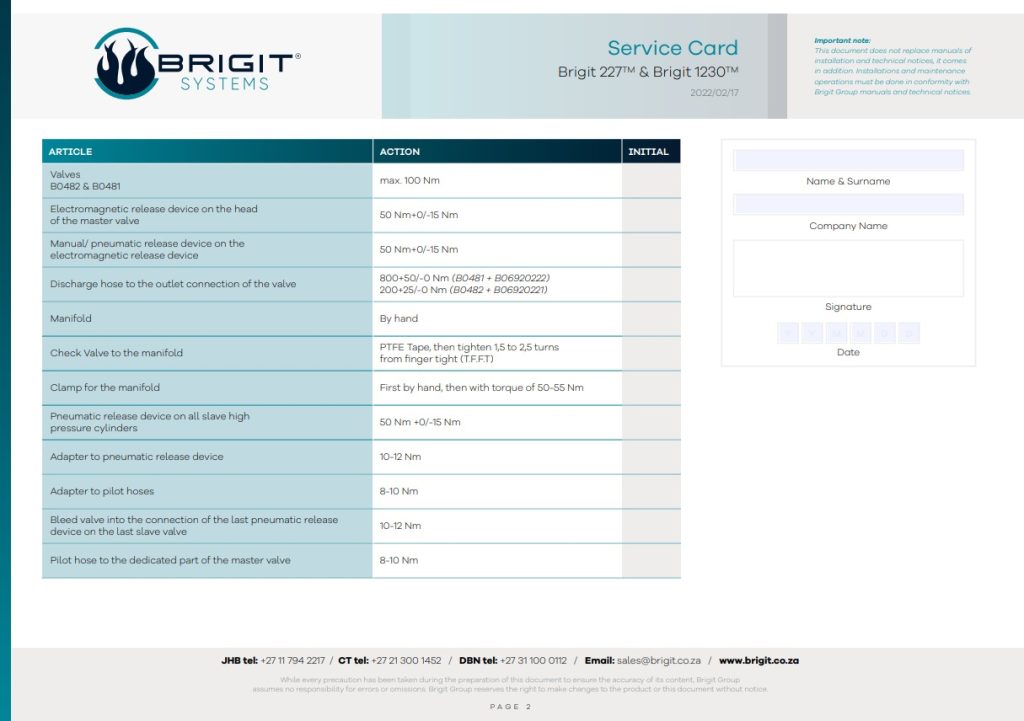The image size is (1024, 721).
Task: Select the first Y box of Date
Action: [x=788, y=334]
